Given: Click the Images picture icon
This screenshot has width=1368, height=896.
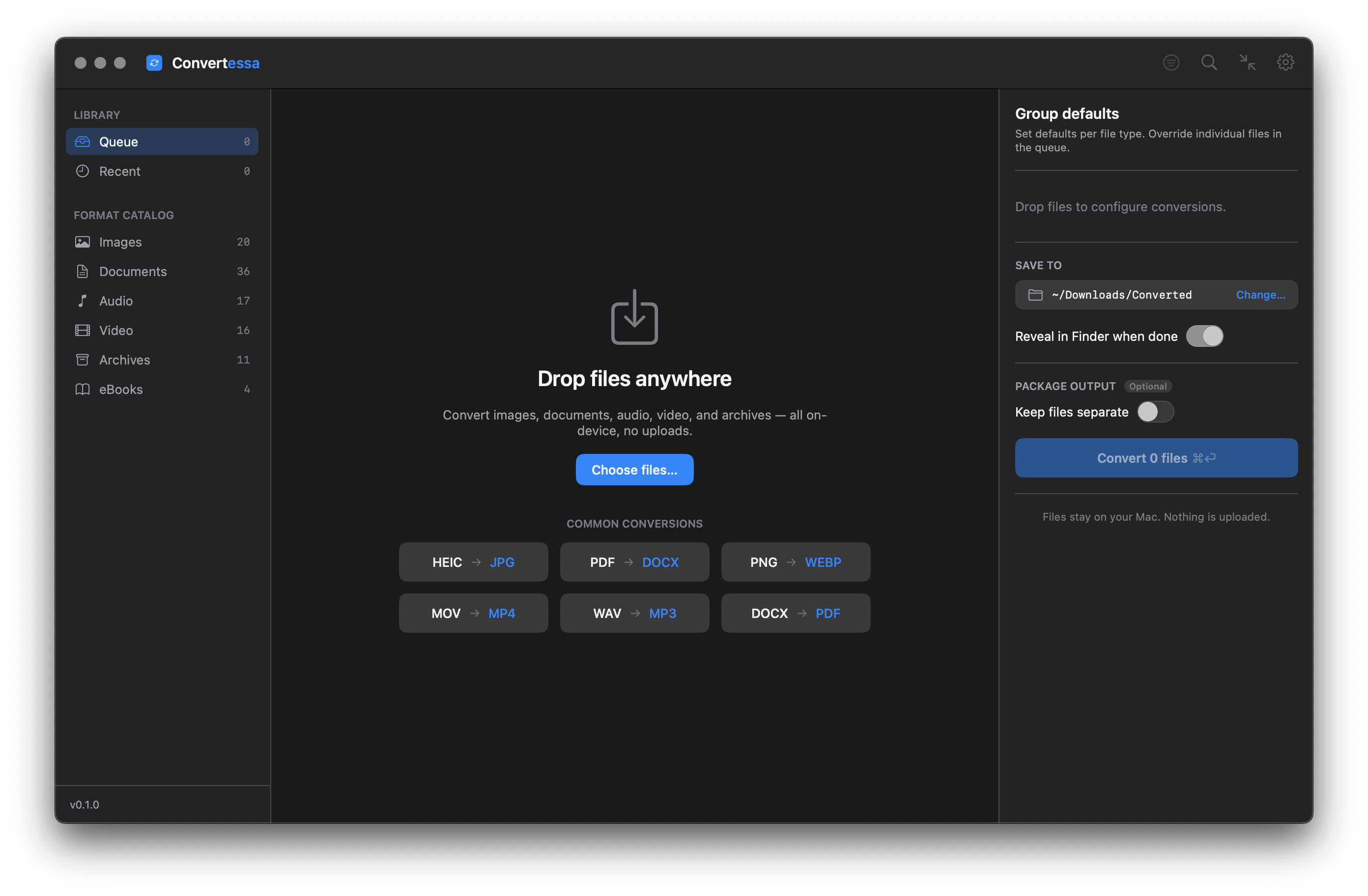Looking at the screenshot, I should 83,242.
